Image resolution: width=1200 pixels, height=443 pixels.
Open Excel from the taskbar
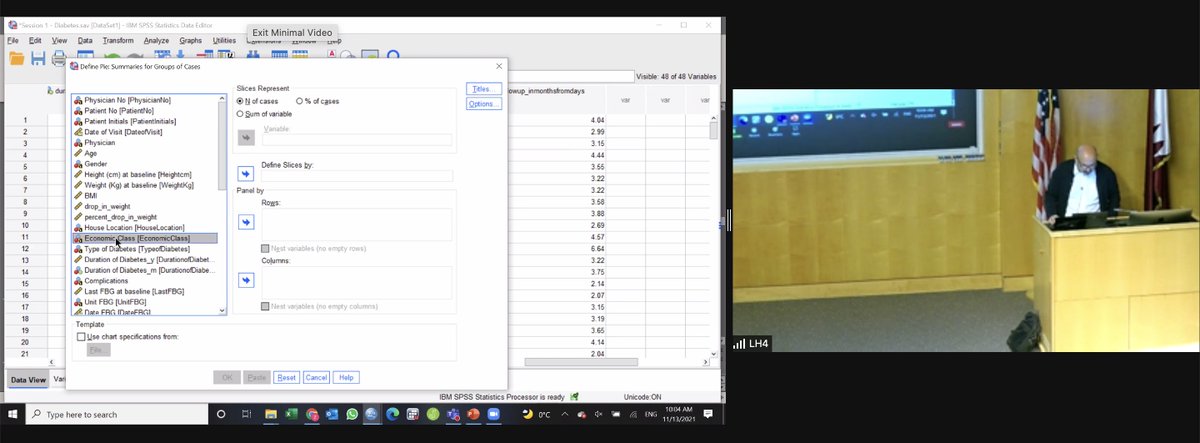(292, 414)
